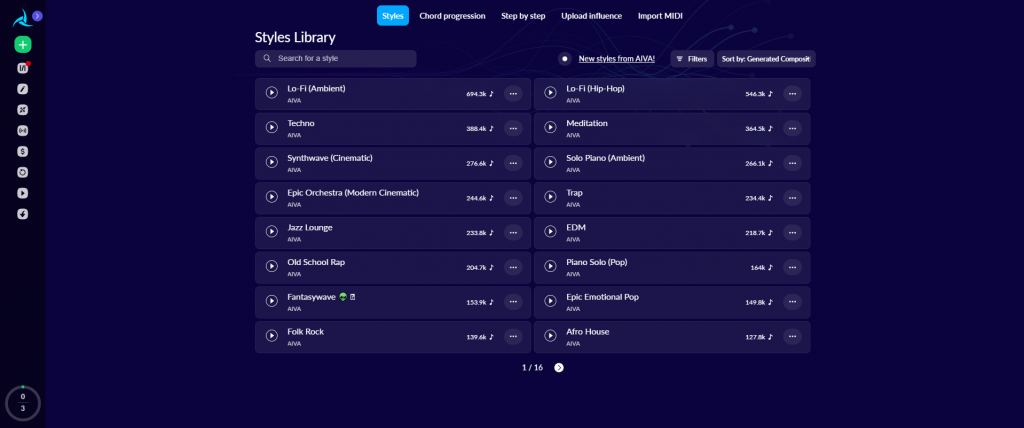This screenshot has width=1024, height=428.
Task: Open the more options menu for Trap
Action: 792,197
